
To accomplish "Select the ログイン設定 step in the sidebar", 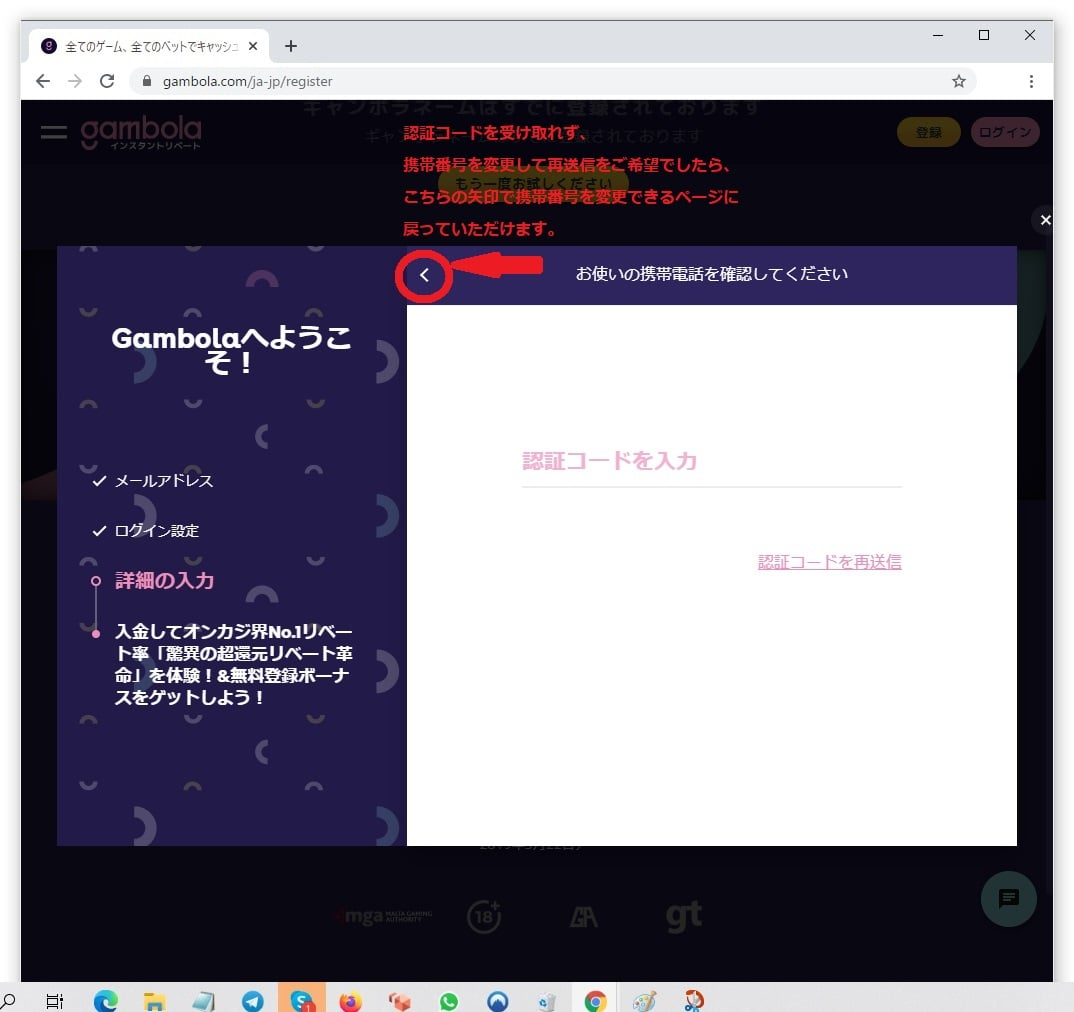I will click(x=156, y=530).
